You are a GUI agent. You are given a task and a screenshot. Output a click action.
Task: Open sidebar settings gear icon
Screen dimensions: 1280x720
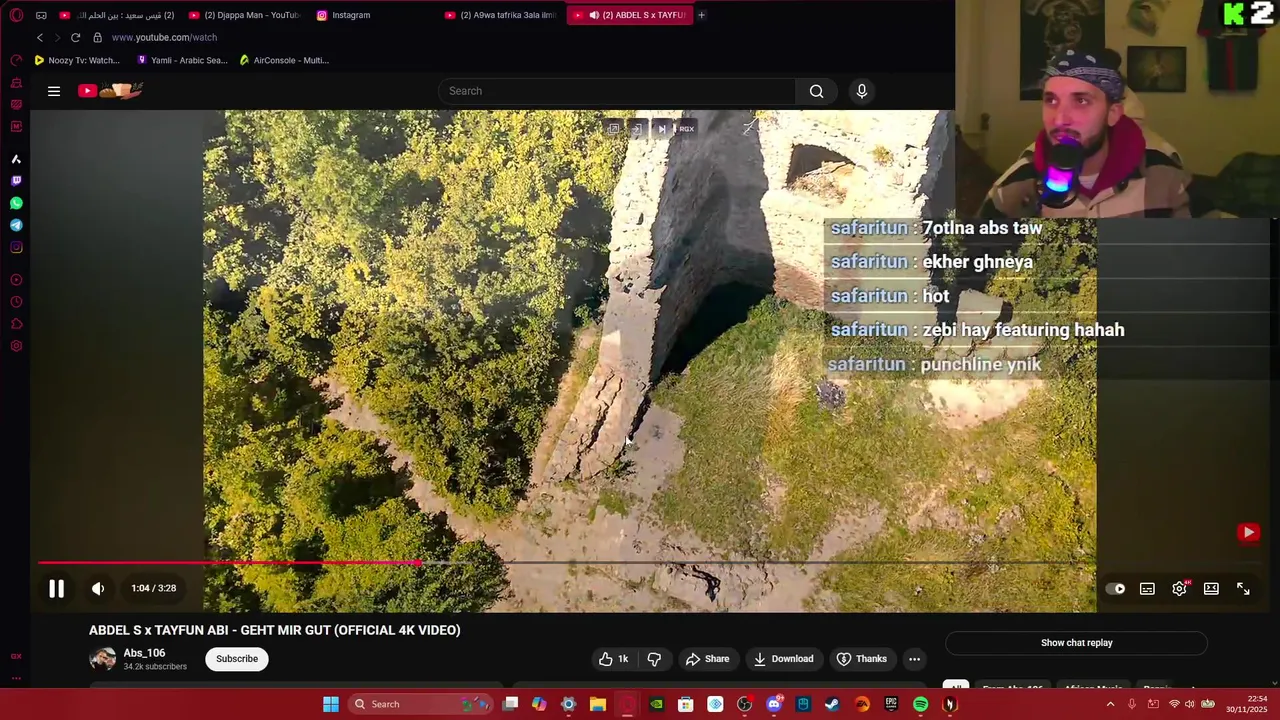click(x=16, y=346)
